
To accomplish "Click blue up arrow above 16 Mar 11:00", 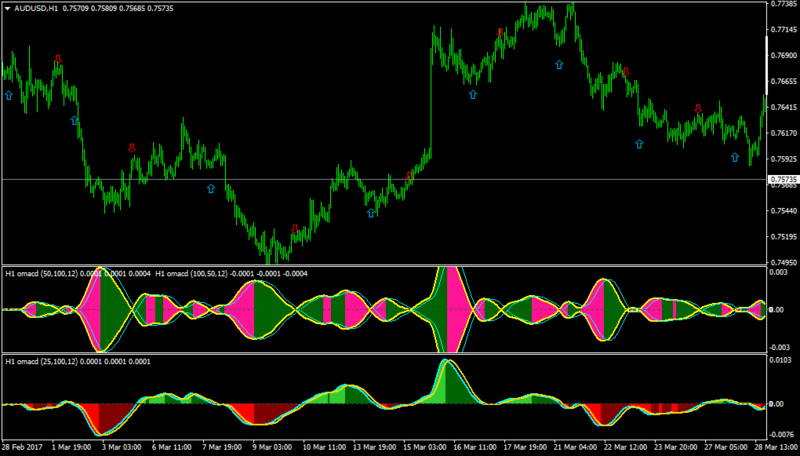I will tap(473, 94).
